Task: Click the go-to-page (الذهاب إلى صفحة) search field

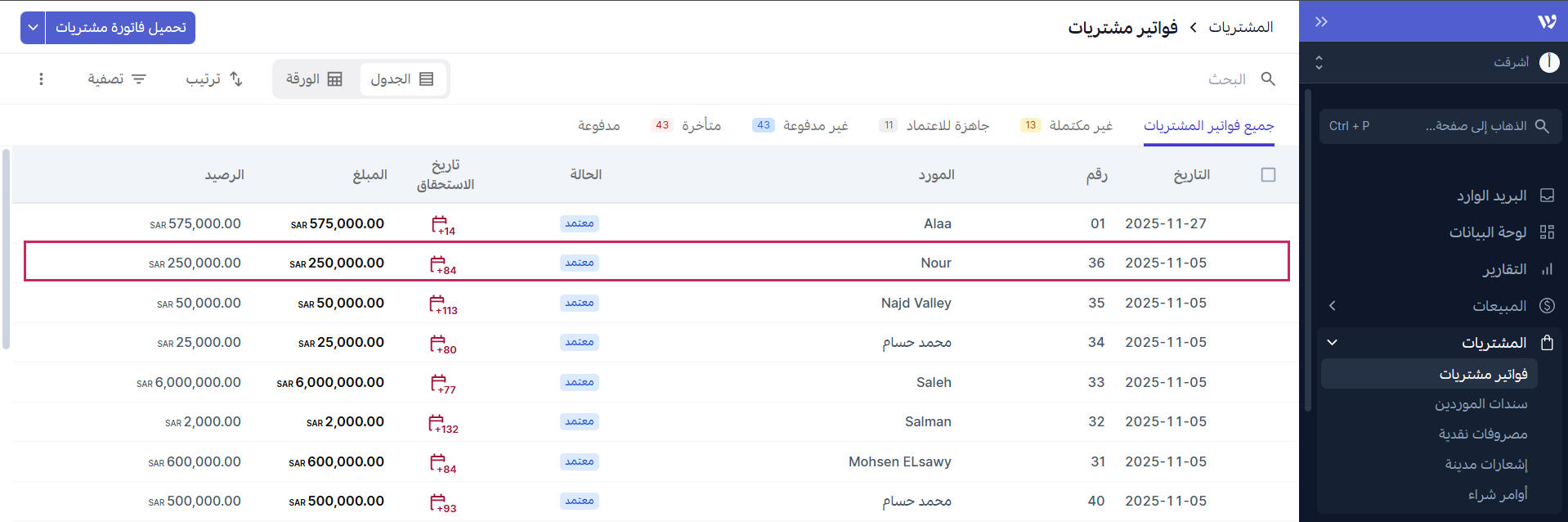Action: point(1440,126)
